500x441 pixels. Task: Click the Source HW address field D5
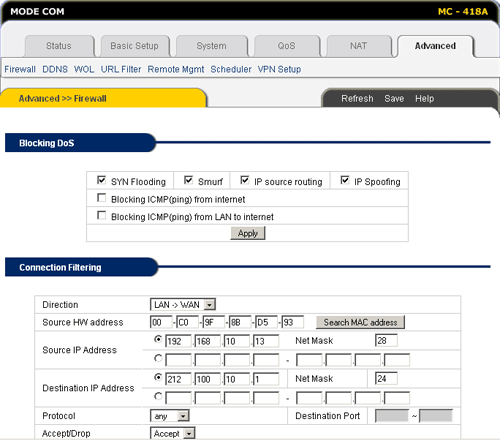tap(267, 322)
